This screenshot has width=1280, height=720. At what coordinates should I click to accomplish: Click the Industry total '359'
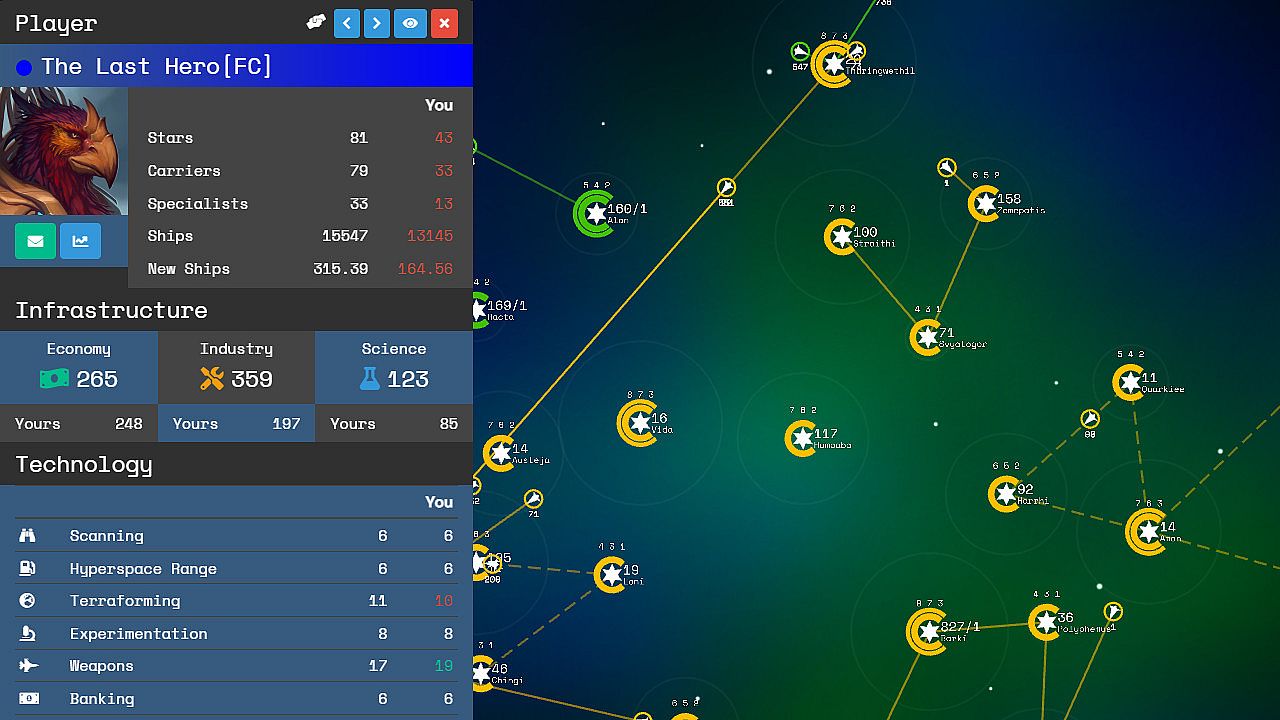tap(252, 379)
